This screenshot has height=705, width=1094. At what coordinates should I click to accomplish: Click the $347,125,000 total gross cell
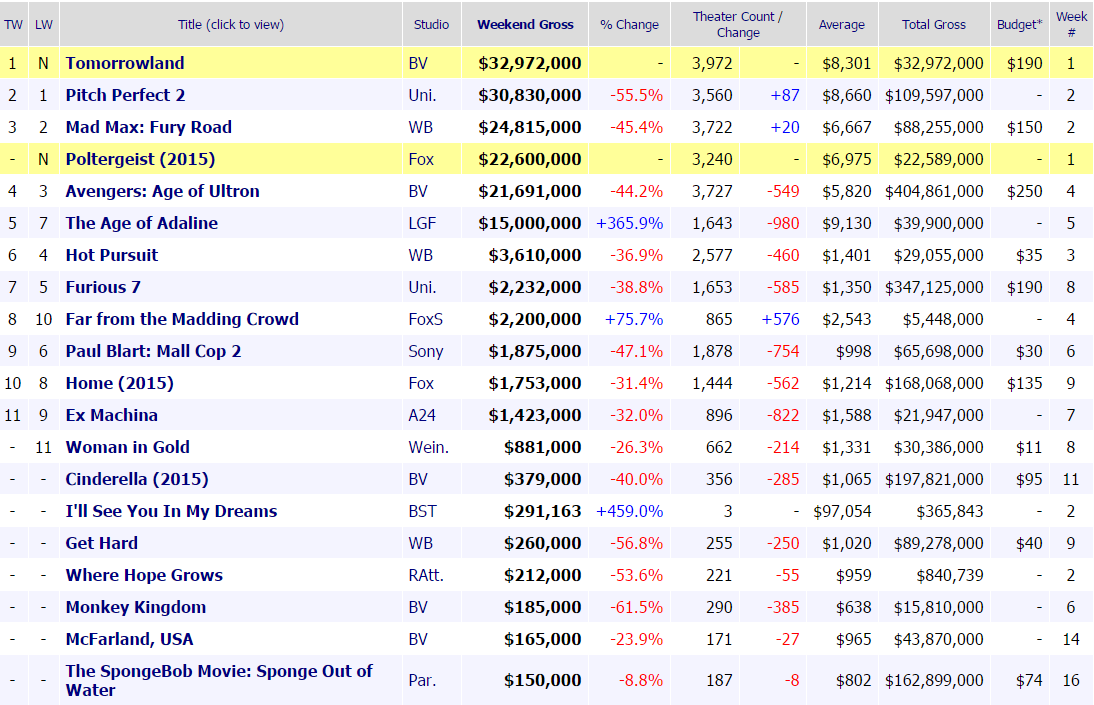934,288
